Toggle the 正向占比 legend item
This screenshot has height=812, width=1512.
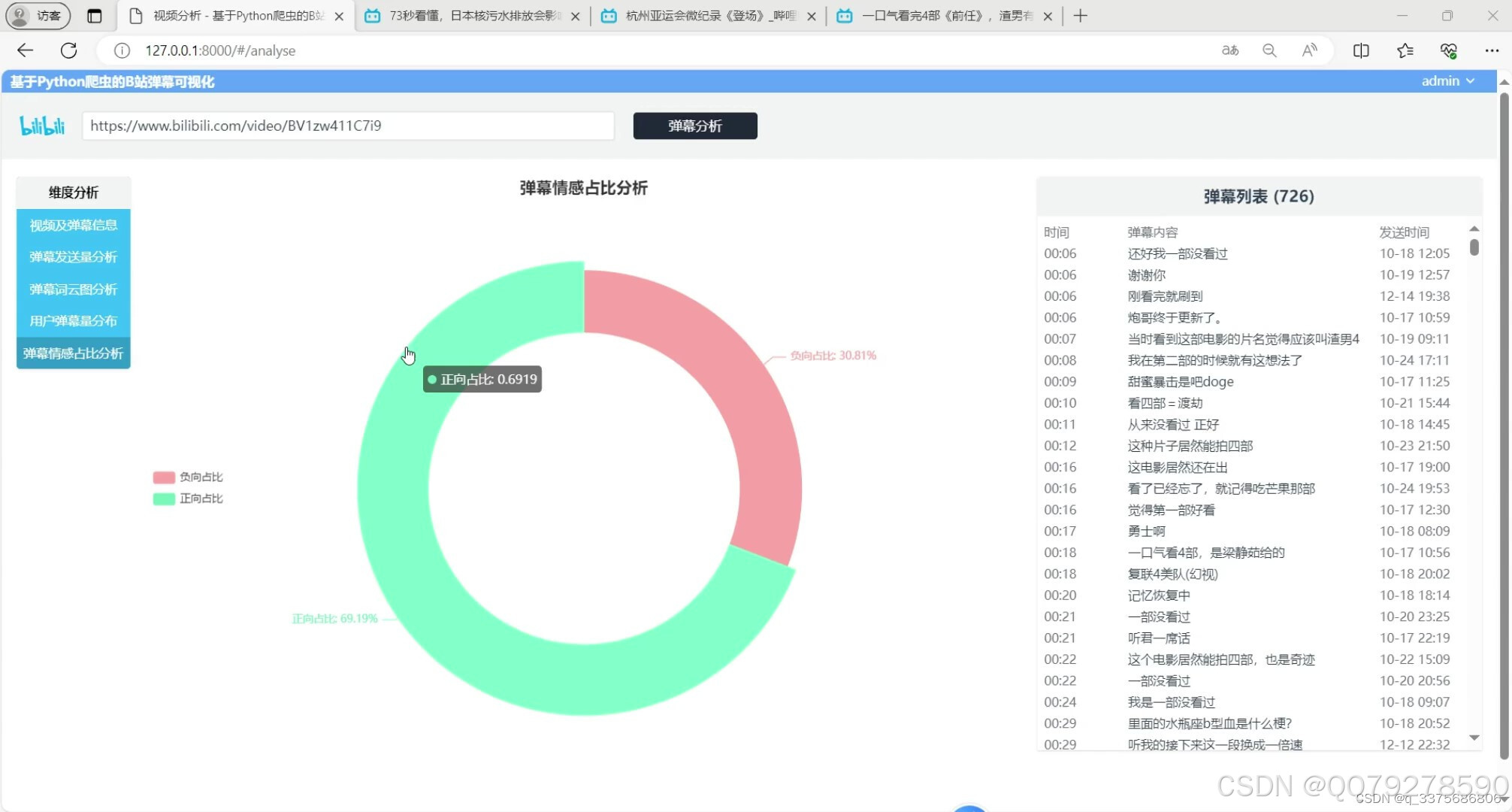[x=188, y=498]
